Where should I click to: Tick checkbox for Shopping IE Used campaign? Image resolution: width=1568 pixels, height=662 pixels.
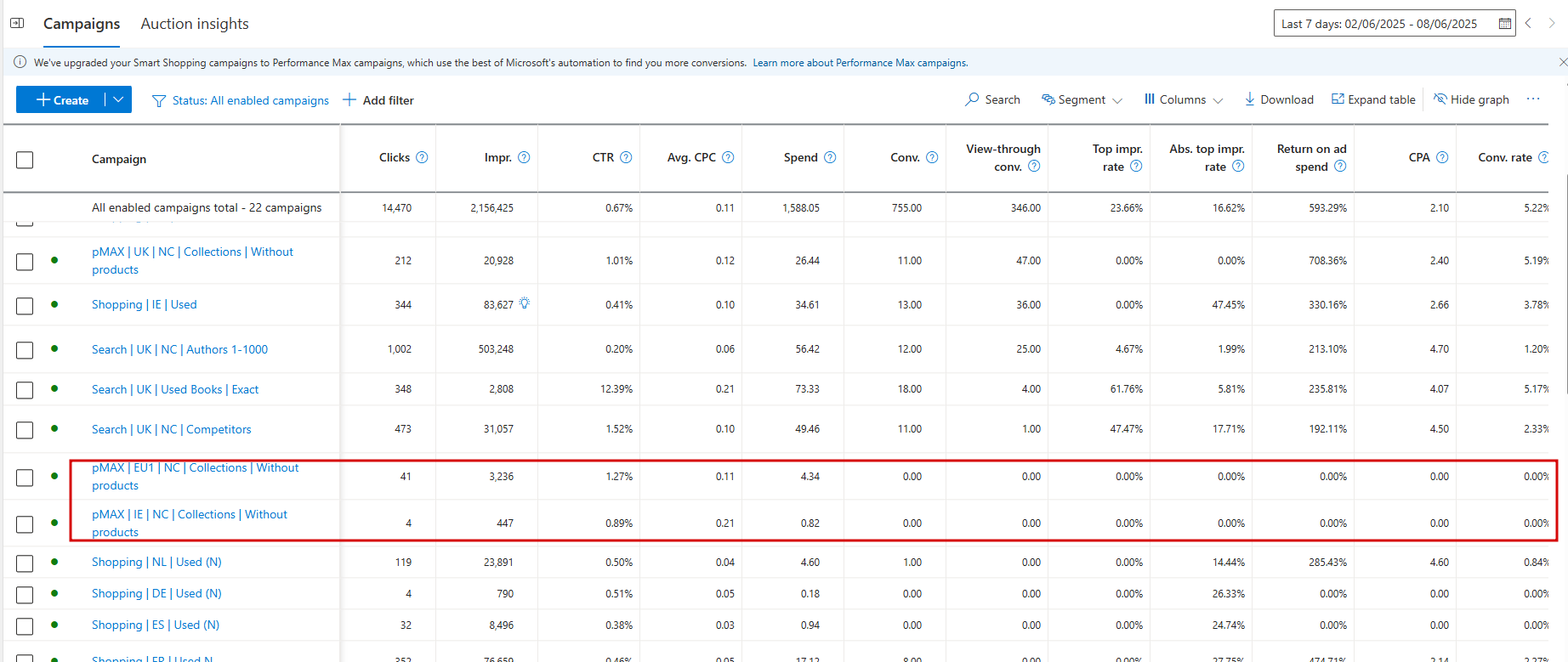tap(25, 306)
